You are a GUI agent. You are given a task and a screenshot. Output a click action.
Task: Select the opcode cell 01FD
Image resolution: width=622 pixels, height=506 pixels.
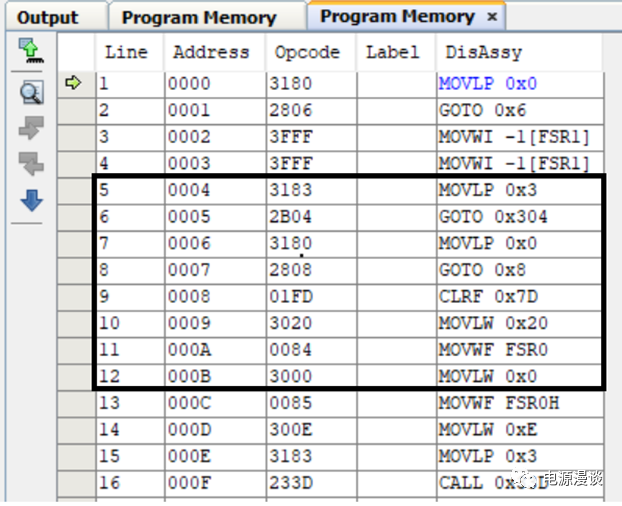[x=310, y=297]
